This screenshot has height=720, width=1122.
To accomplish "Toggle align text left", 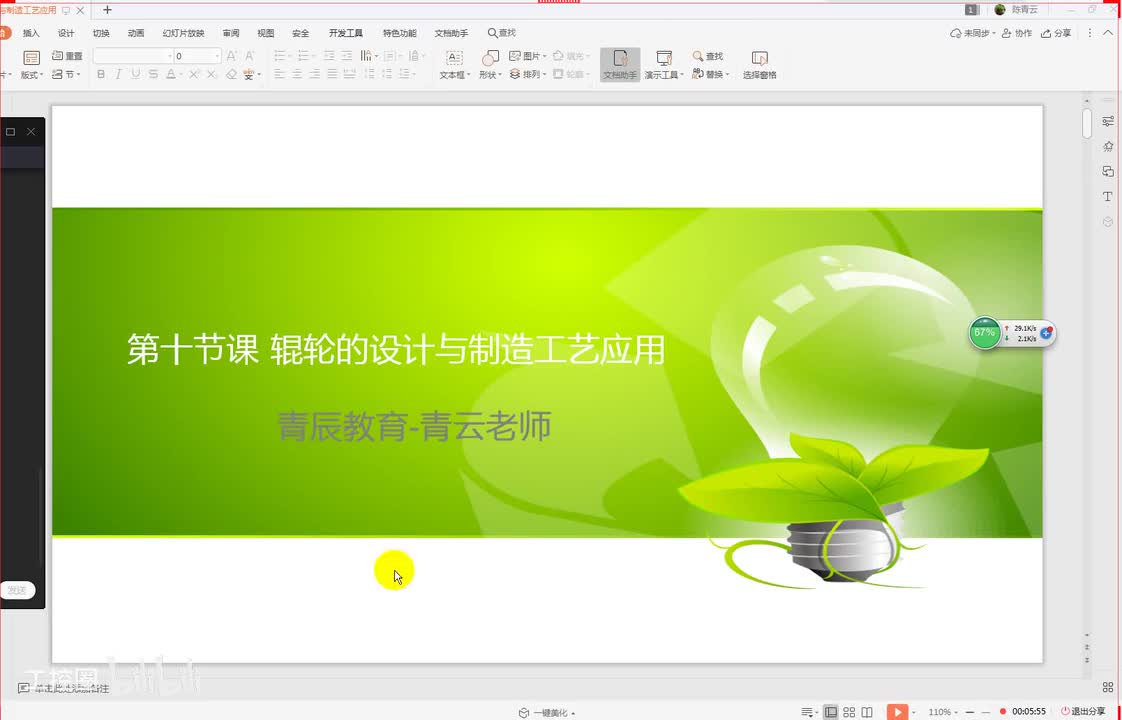I will [x=280, y=74].
